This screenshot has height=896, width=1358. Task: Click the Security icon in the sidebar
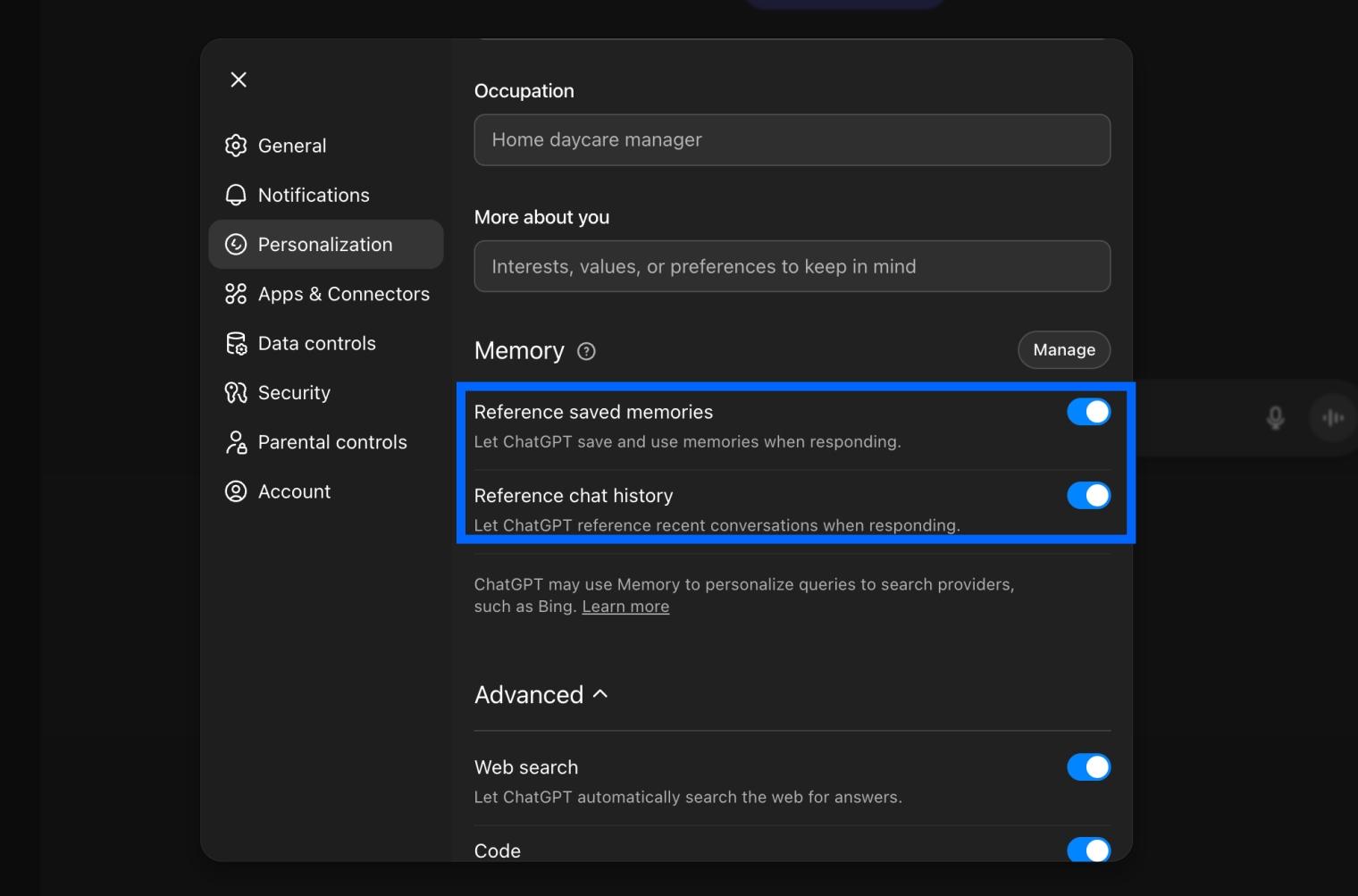[236, 392]
